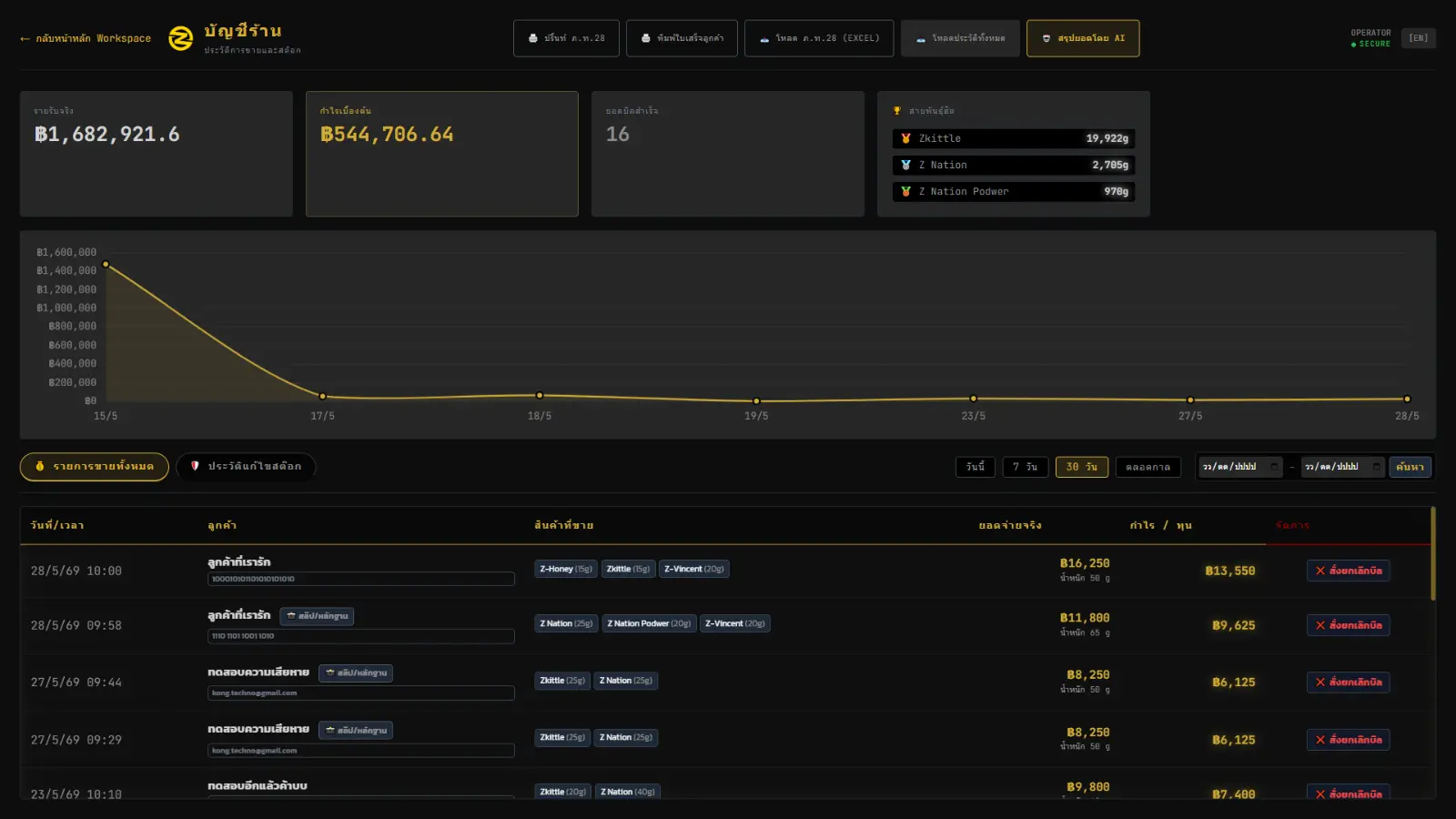The width and height of the screenshot is (1456, 819).
Task: Click the ฿11,800 paid amount
Action: [1085, 618]
